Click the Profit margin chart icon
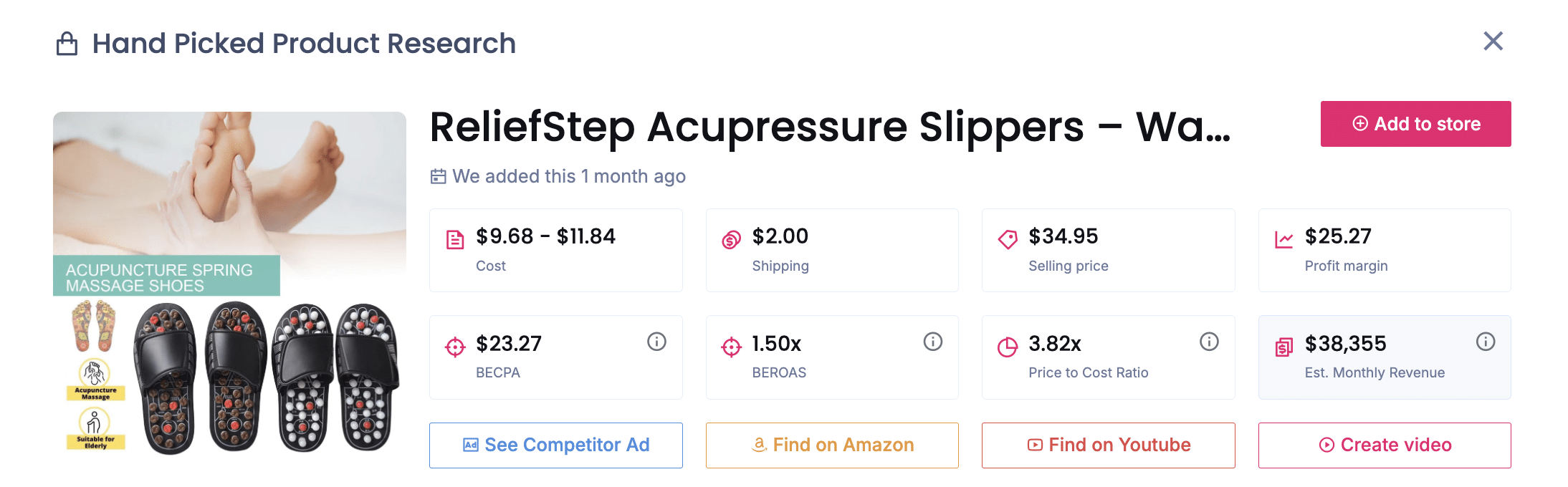Image resolution: width=1568 pixels, height=487 pixels. (1283, 239)
